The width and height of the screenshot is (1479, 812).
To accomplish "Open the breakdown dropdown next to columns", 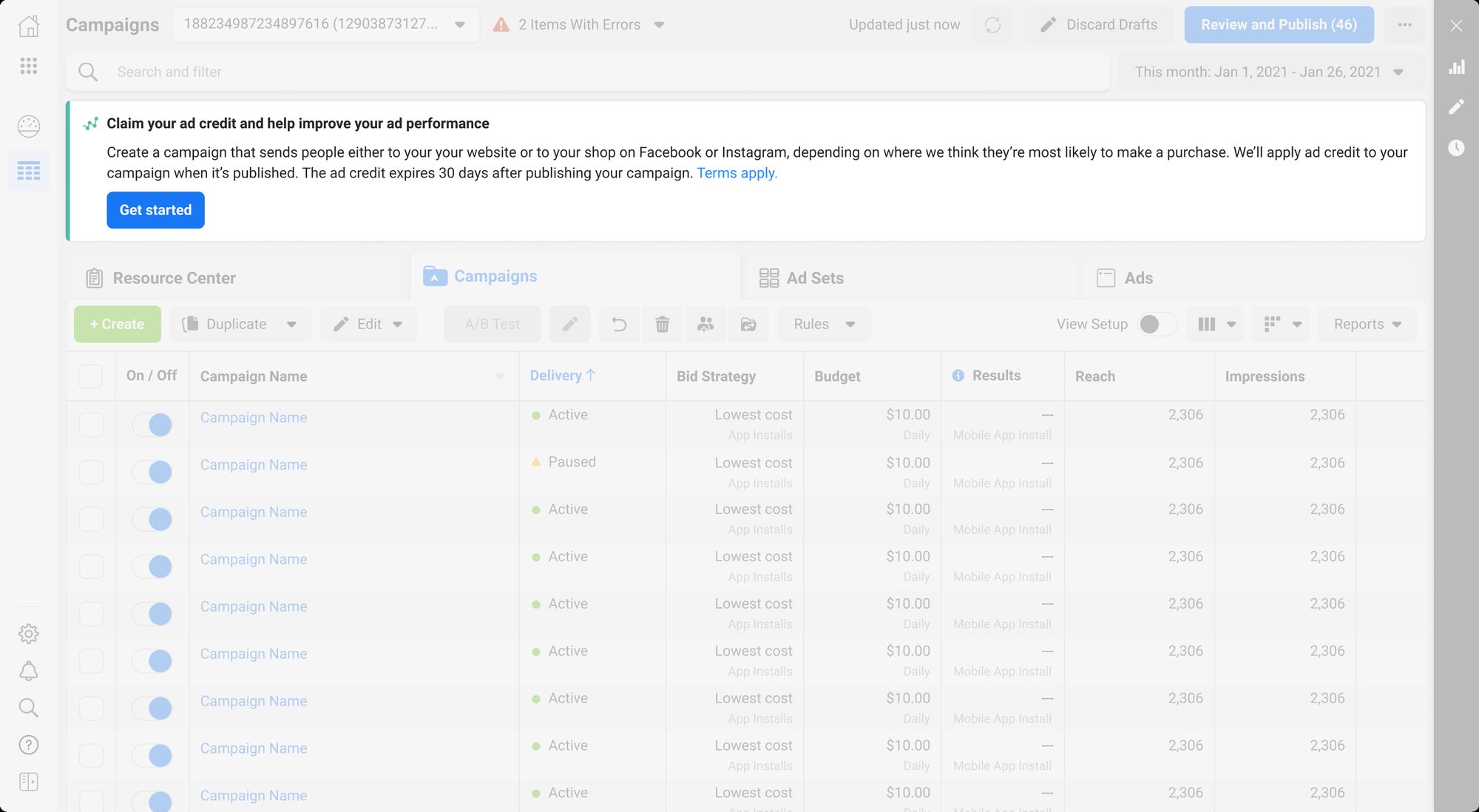I will 1282,324.
